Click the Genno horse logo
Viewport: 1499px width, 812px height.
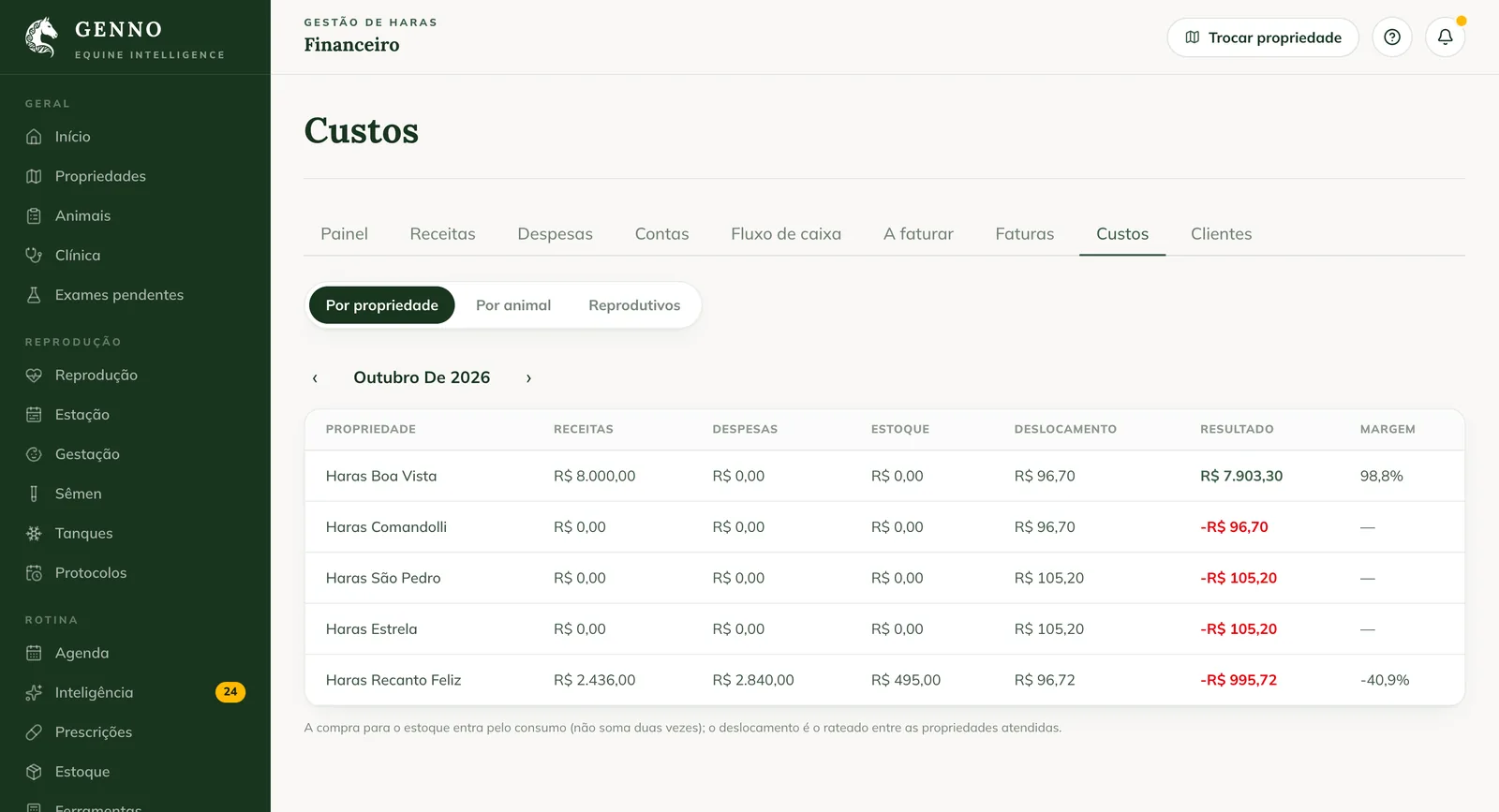click(41, 37)
